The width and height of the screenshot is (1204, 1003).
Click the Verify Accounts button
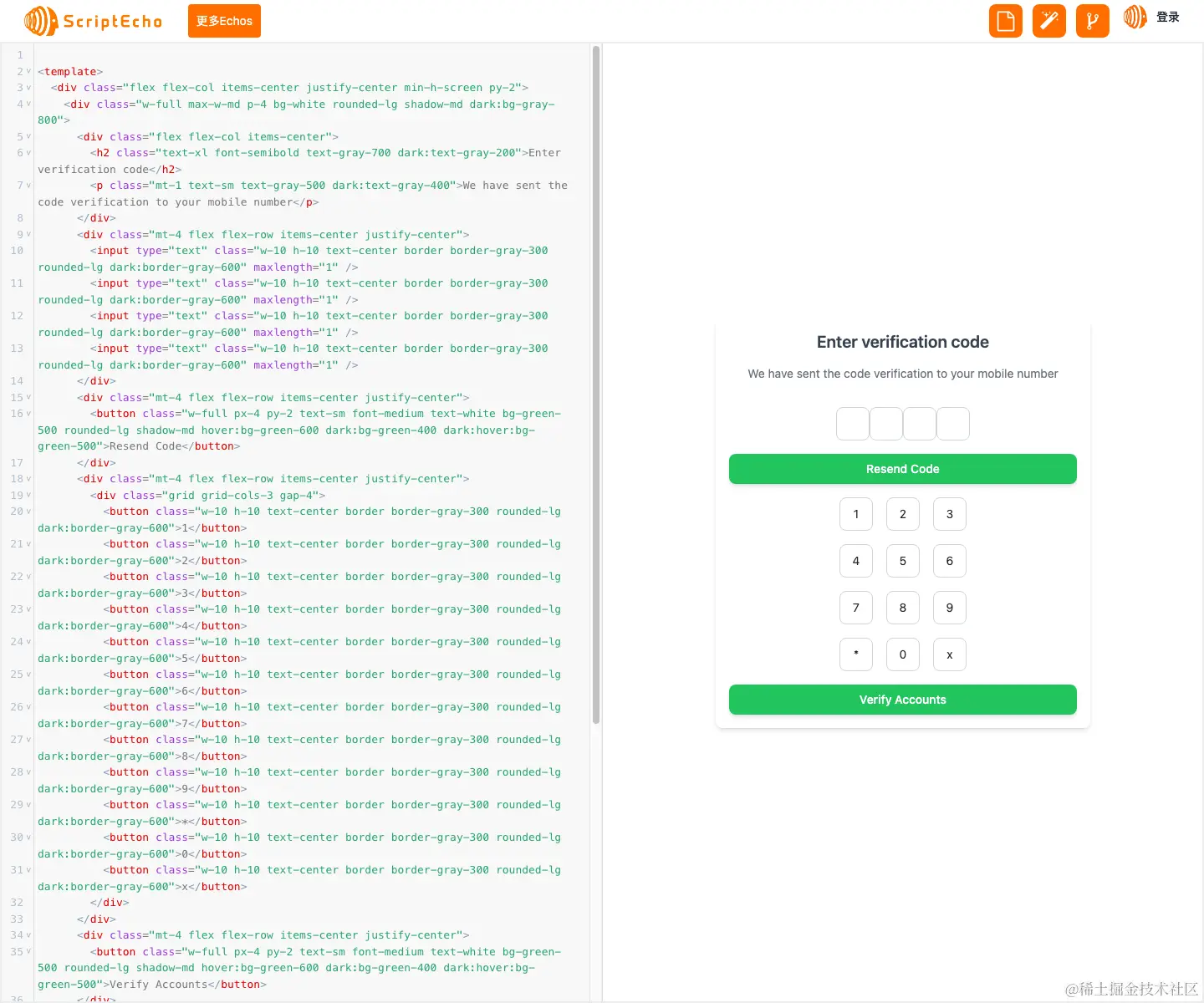[x=903, y=700]
